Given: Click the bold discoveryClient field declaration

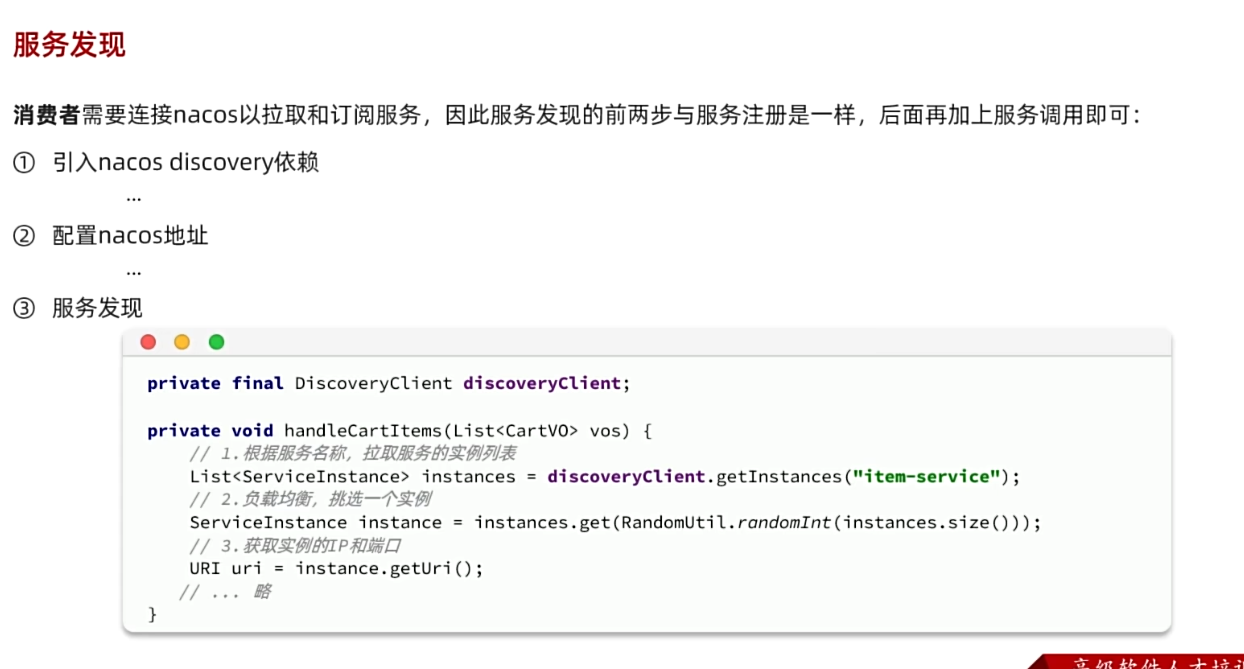Looking at the screenshot, I should [x=542, y=383].
